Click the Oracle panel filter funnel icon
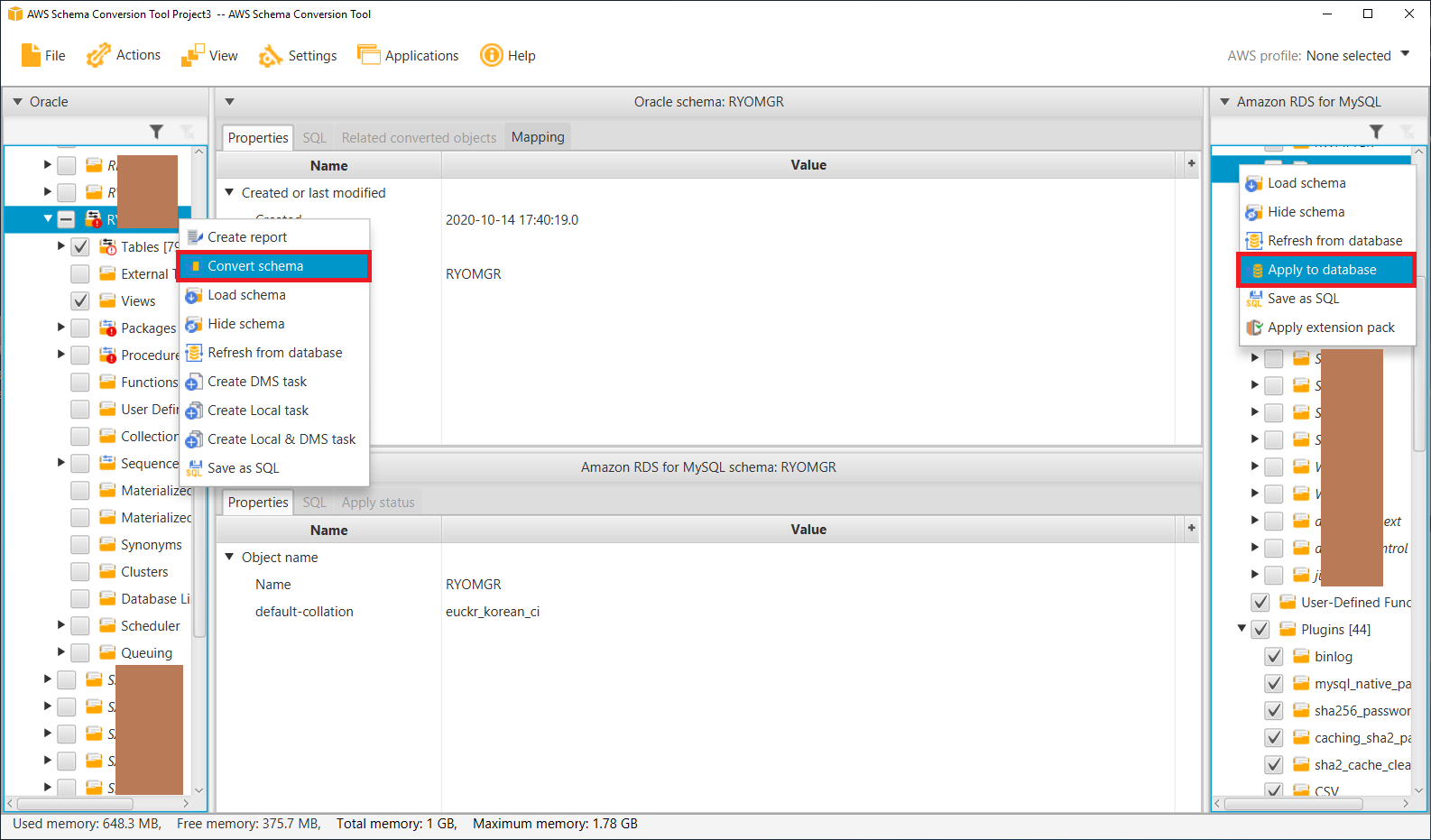The height and width of the screenshot is (840, 1431). point(156,132)
